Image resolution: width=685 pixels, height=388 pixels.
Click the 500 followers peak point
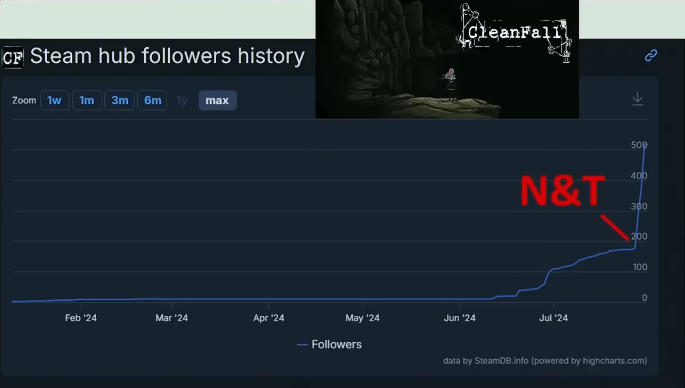(645, 145)
